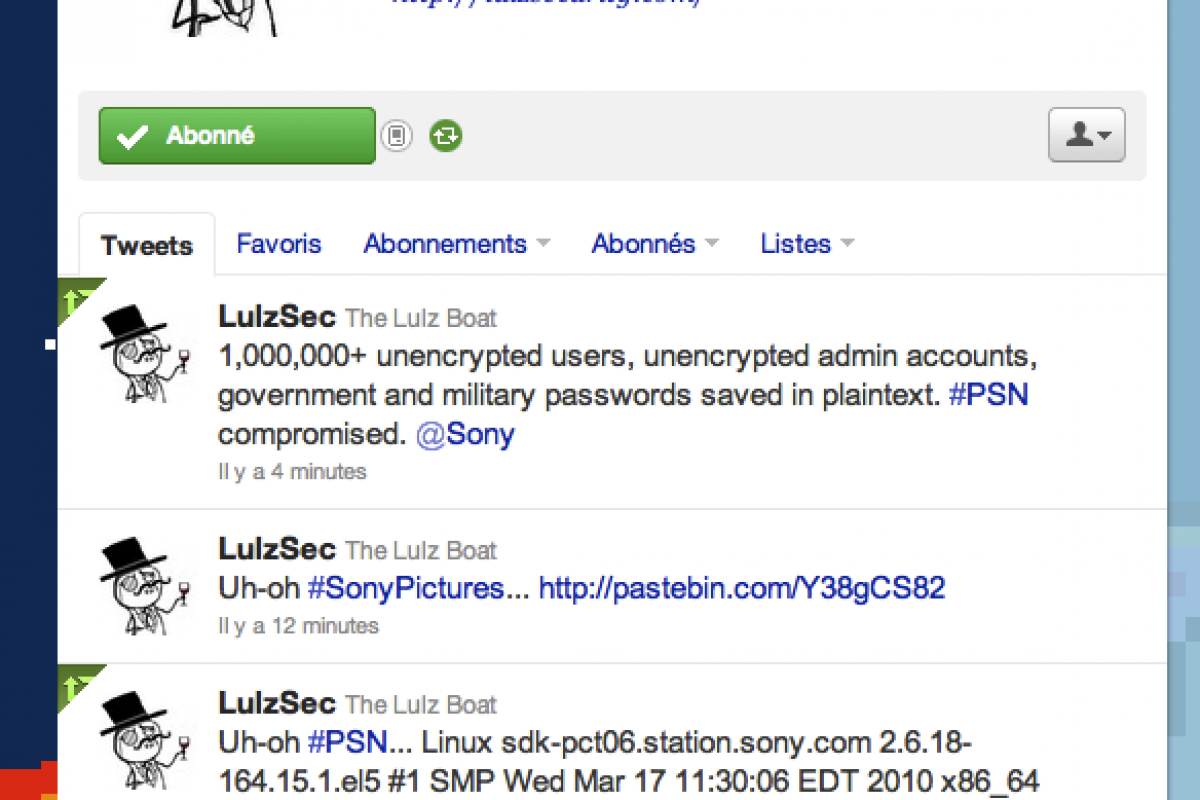Image resolution: width=1200 pixels, height=800 pixels.
Task: Expand the Listes dropdown tab
Action: pyautogui.click(x=807, y=243)
